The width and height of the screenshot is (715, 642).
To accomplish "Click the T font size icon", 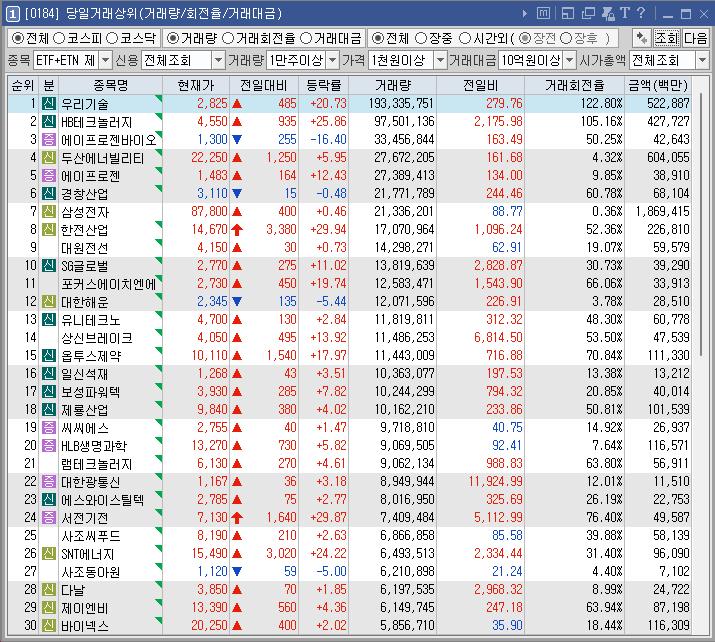I will point(625,13).
